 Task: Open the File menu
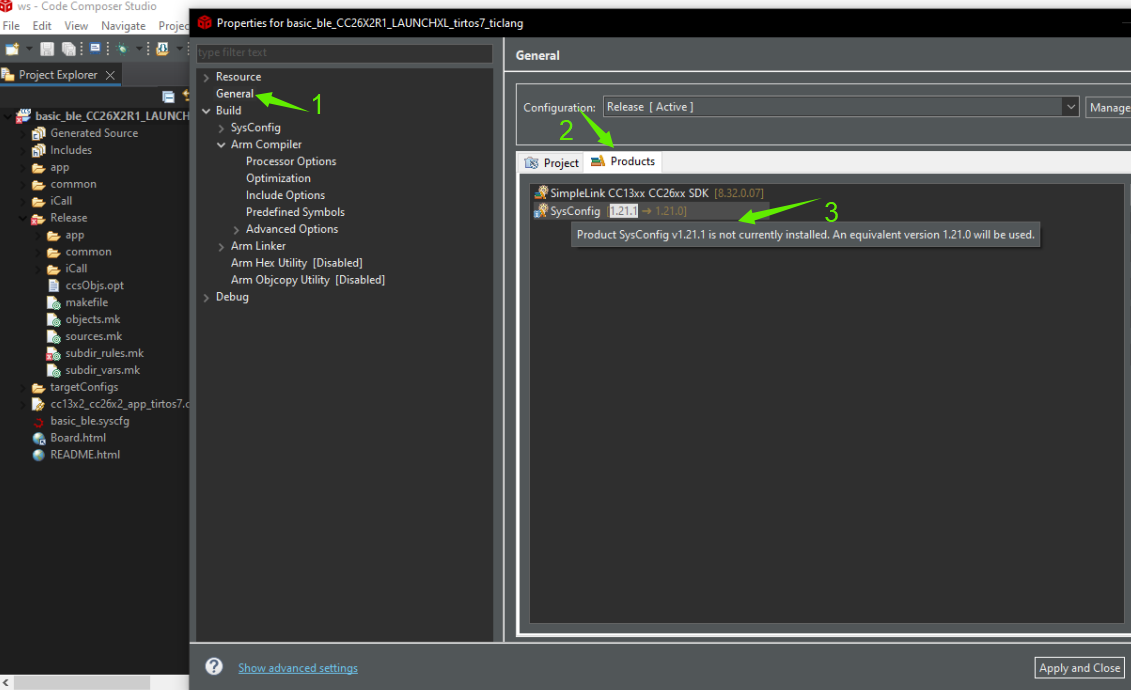[x=12, y=26]
